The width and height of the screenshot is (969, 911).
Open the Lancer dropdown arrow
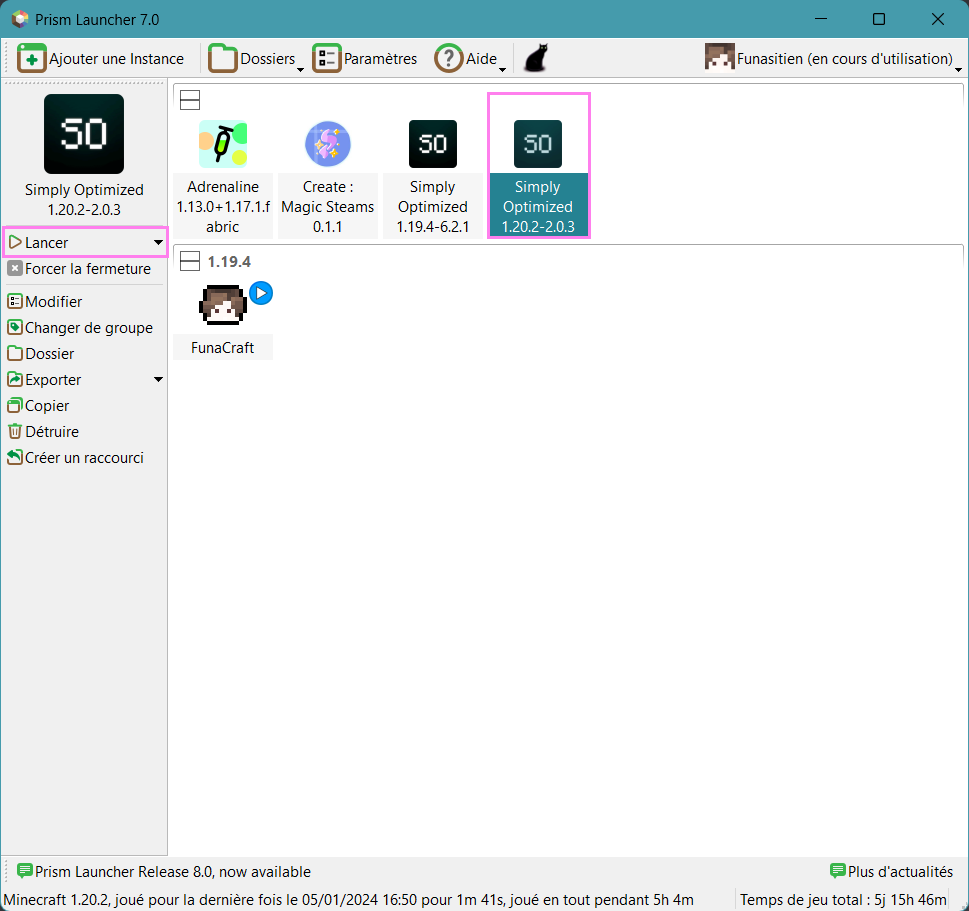158,242
